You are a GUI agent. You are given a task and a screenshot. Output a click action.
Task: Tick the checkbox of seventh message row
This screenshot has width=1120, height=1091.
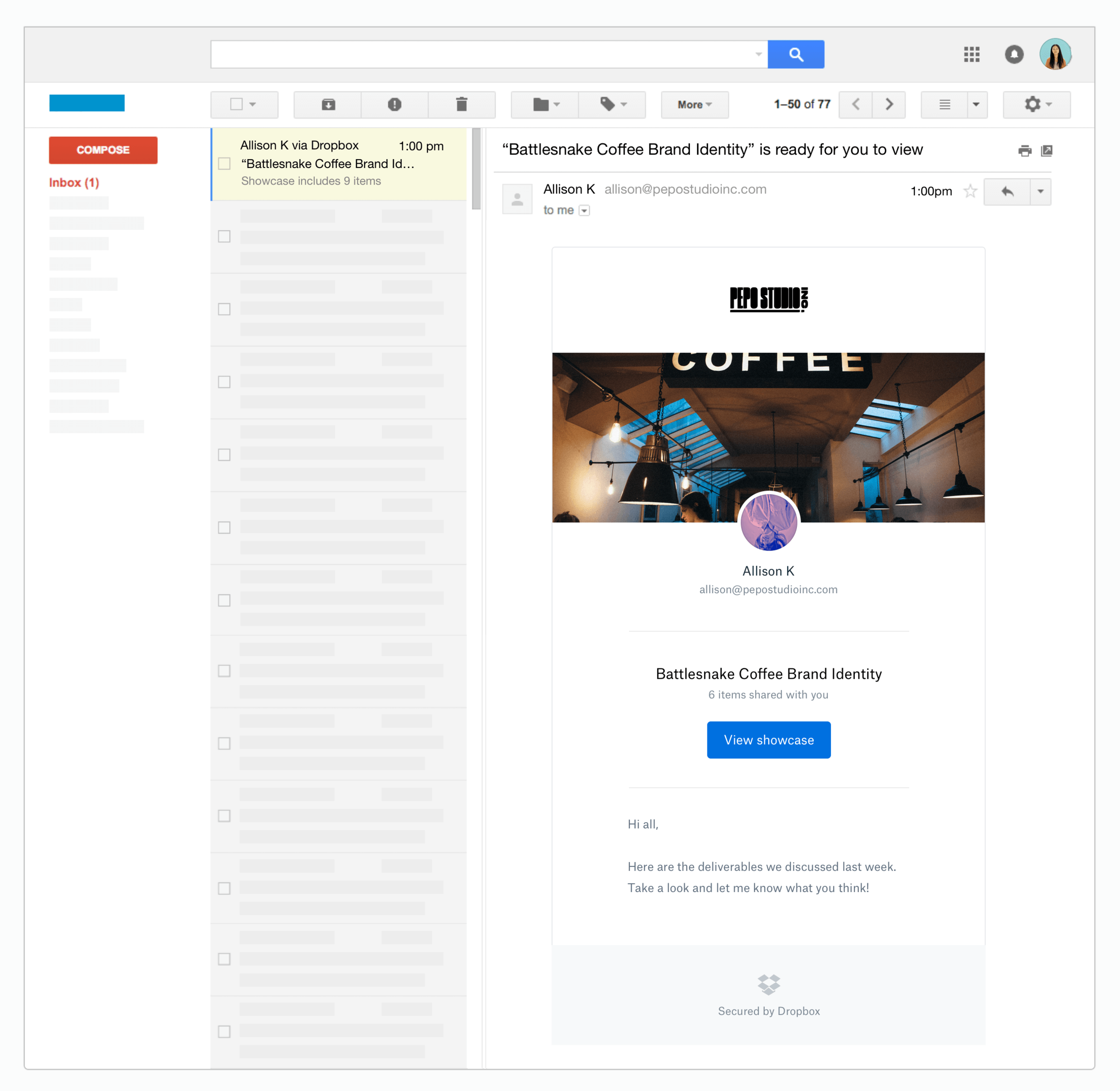pyautogui.click(x=224, y=600)
